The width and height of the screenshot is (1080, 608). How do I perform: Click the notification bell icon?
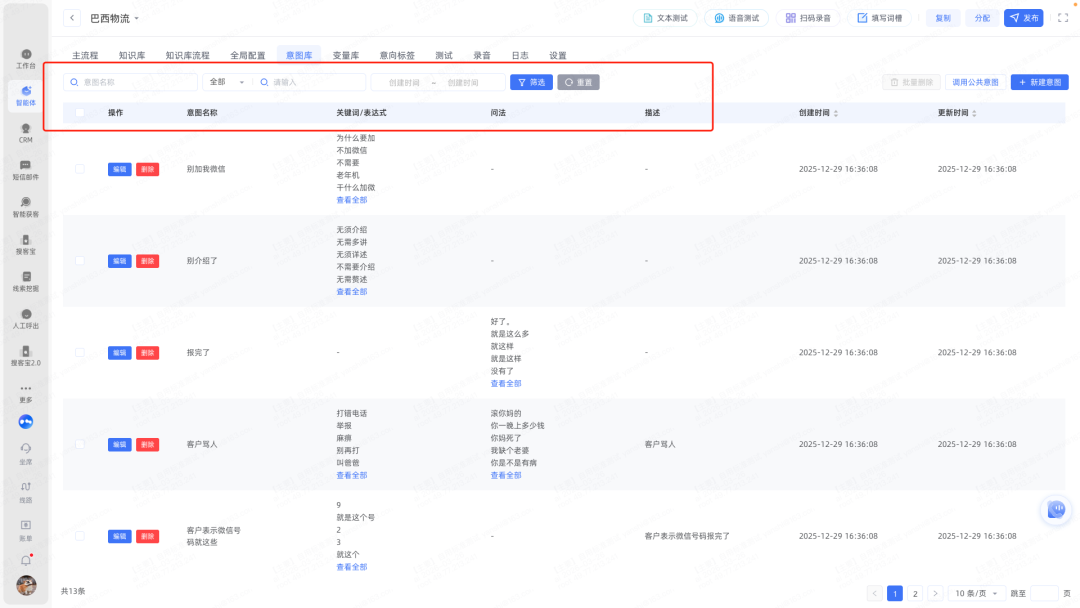click(26, 560)
